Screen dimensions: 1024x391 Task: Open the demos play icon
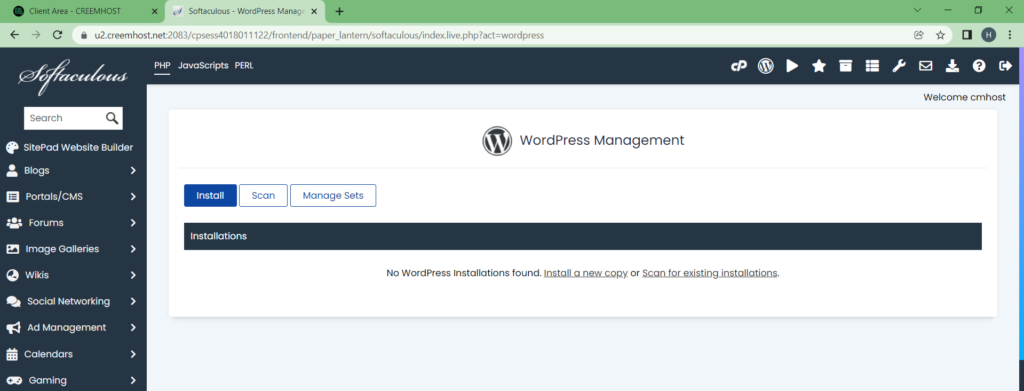point(792,66)
